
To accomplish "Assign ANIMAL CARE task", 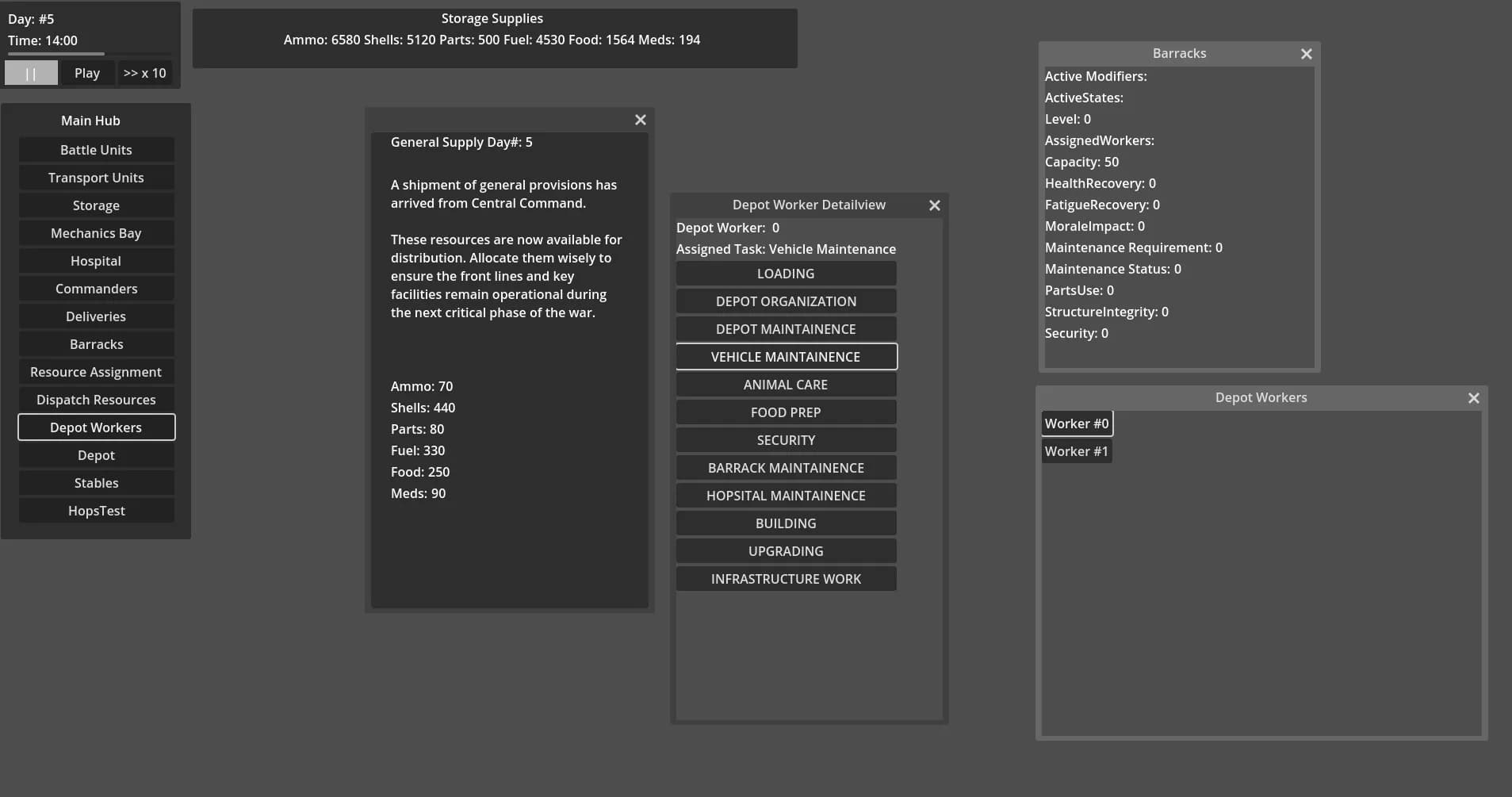I will tap(786, 385).
